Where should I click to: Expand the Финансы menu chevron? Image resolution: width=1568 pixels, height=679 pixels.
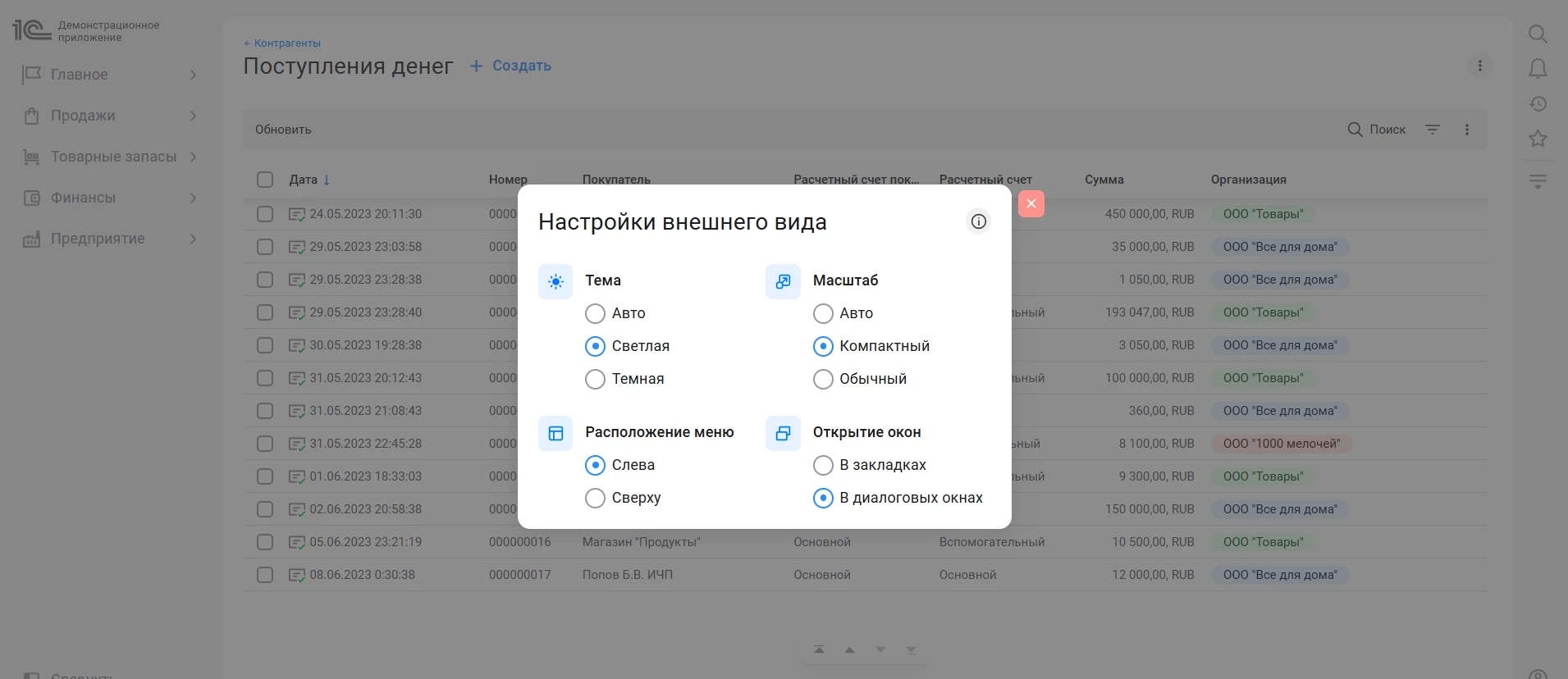pyautogui.click(x=194, y=198)
